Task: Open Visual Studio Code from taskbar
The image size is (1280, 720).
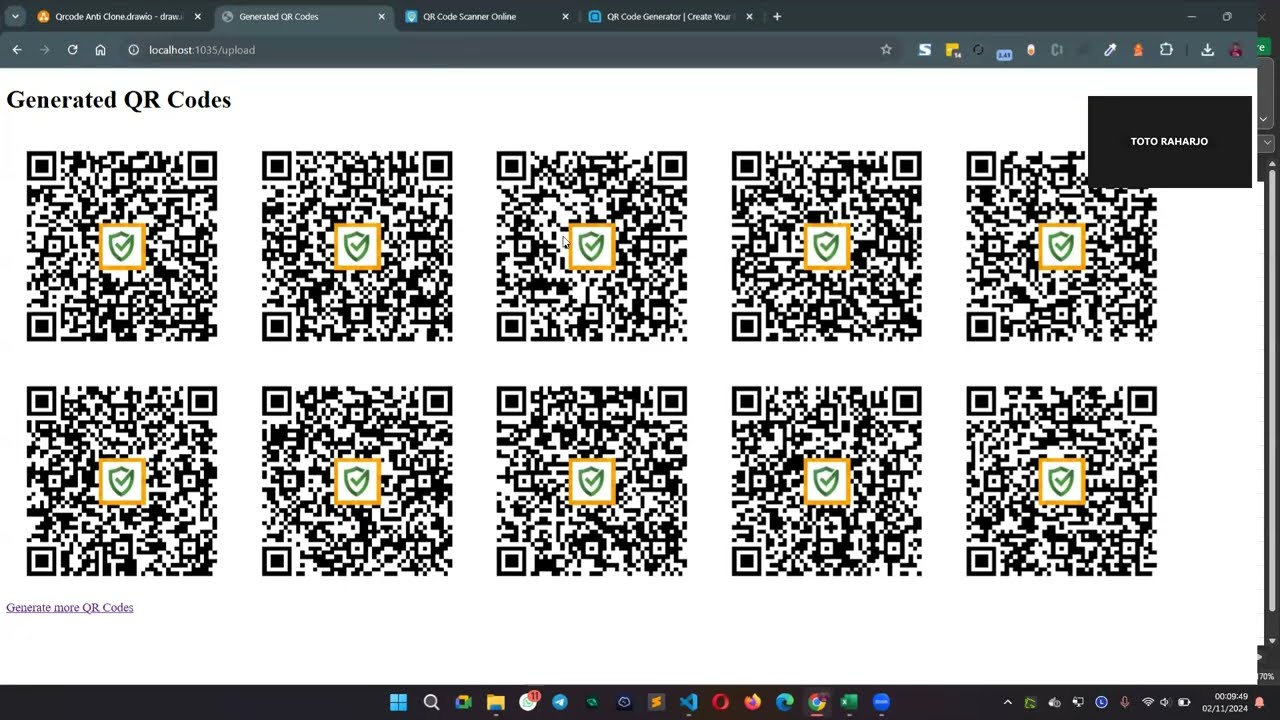Action: (688, 702)
